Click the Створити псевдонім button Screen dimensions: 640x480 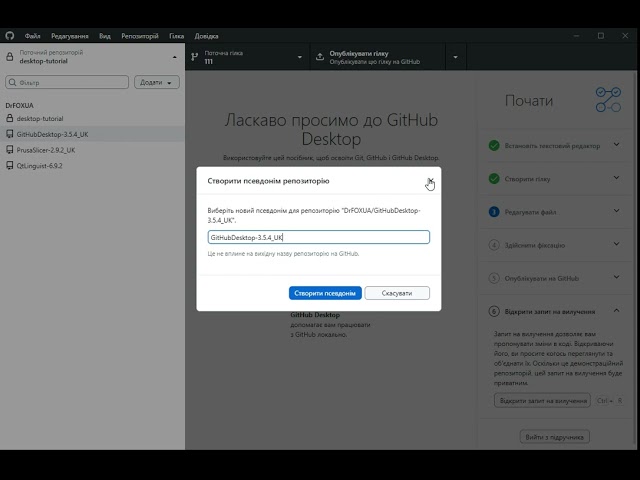pos(325,293)
